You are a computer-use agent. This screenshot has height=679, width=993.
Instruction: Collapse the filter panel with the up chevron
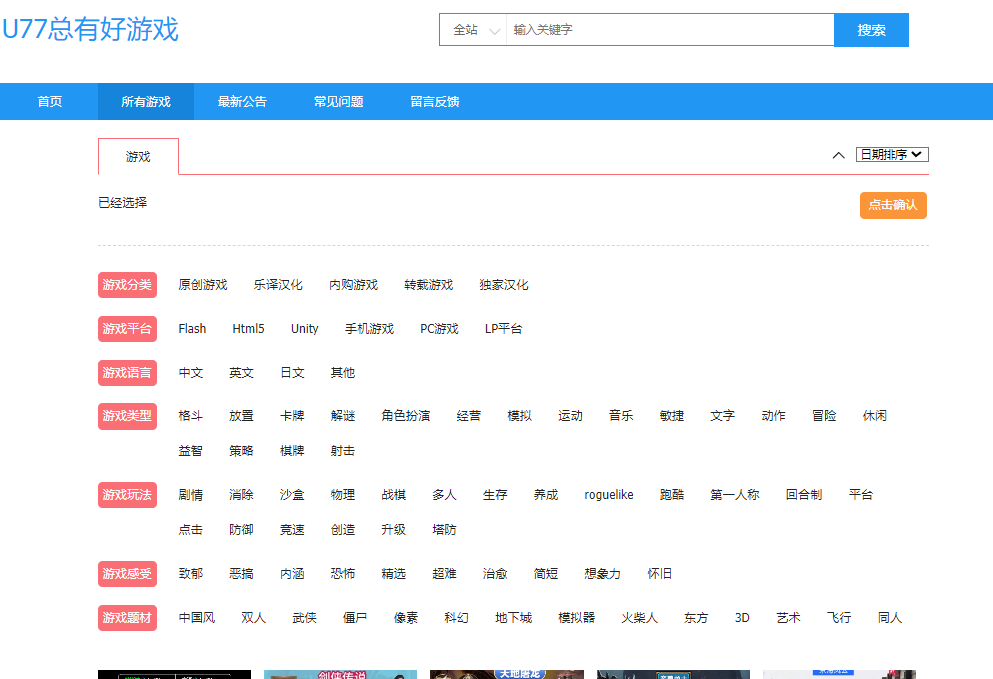coord(838,155)
